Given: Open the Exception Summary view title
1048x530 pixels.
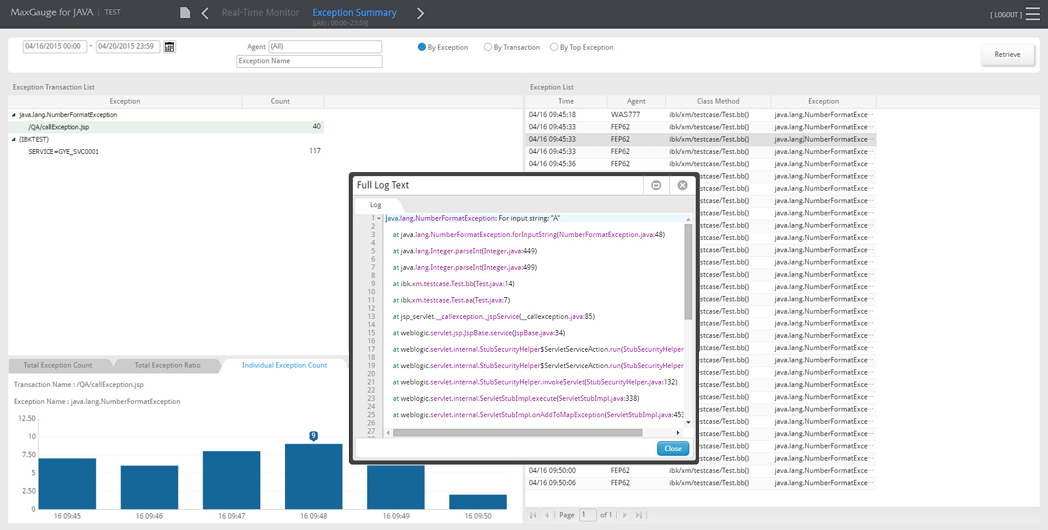Looking at the screenshot, I should tap(354, 13).
